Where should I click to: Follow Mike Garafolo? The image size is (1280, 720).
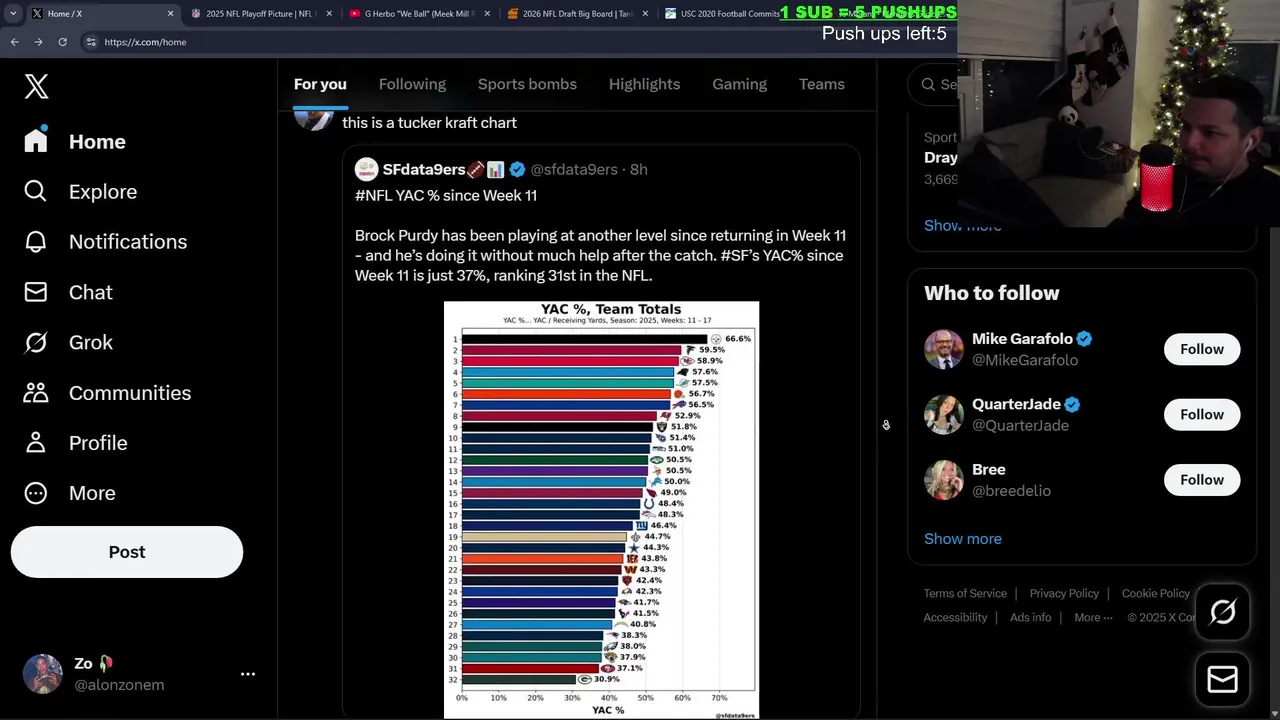[1201, 349]
